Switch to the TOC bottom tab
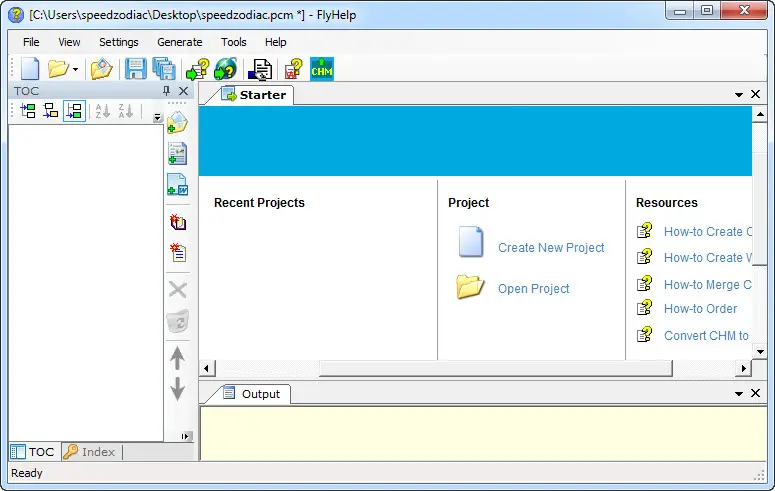This screenshot has height=491, width=775. tap(33, 452)
